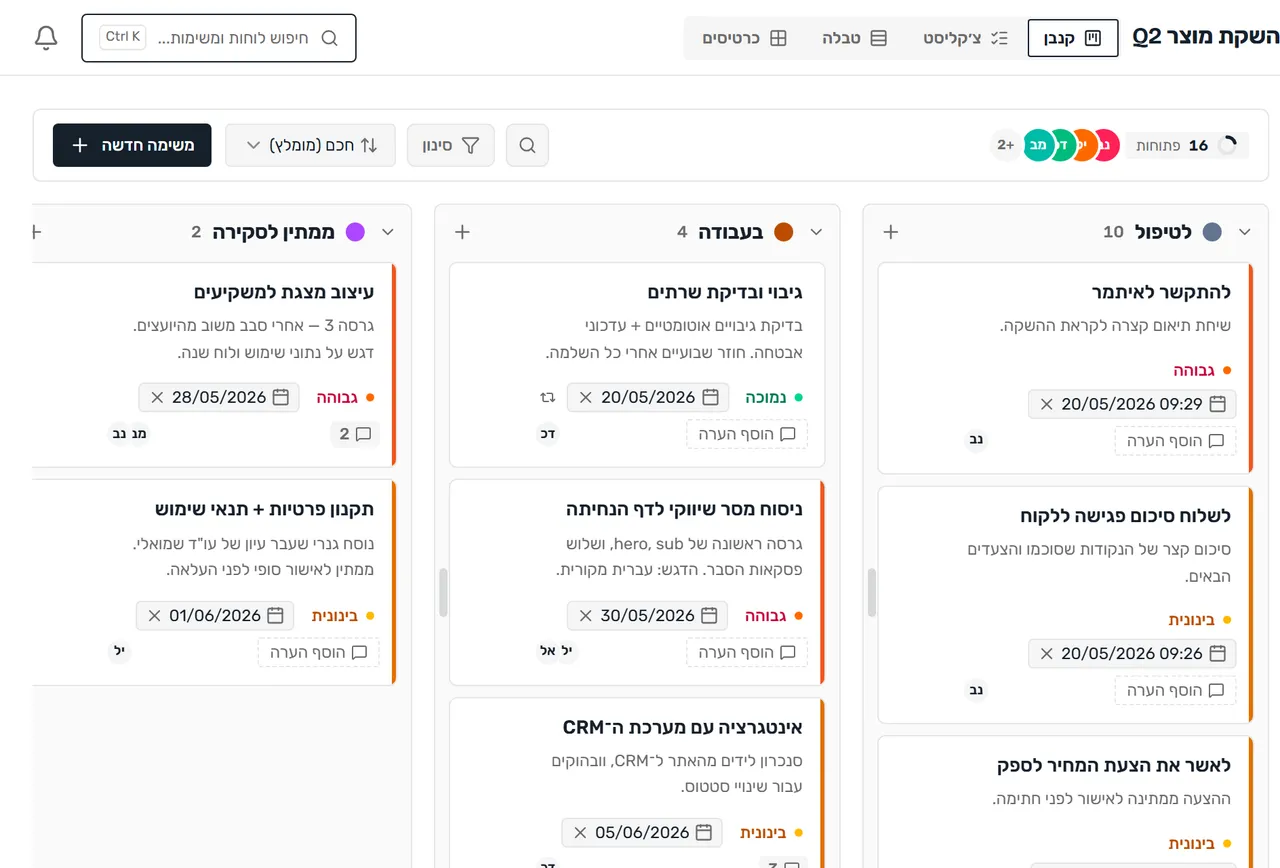Image resolution: width=1280 pixels, height=868 pixels.
Task: Open the 2 comments on עיצוב מצגת card
Action: (x=355, y=434)
